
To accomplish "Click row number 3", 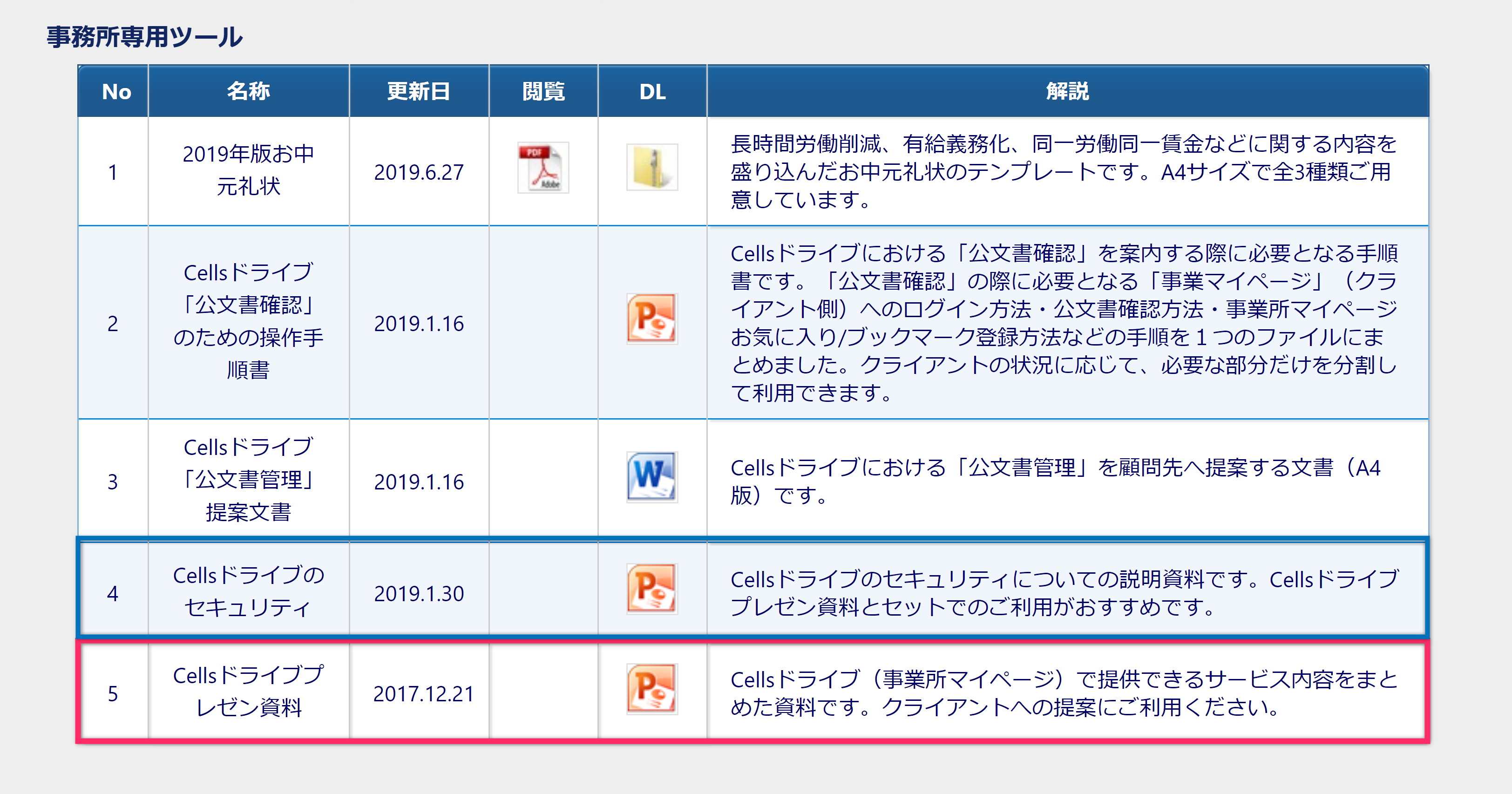I will coord(113,482).
